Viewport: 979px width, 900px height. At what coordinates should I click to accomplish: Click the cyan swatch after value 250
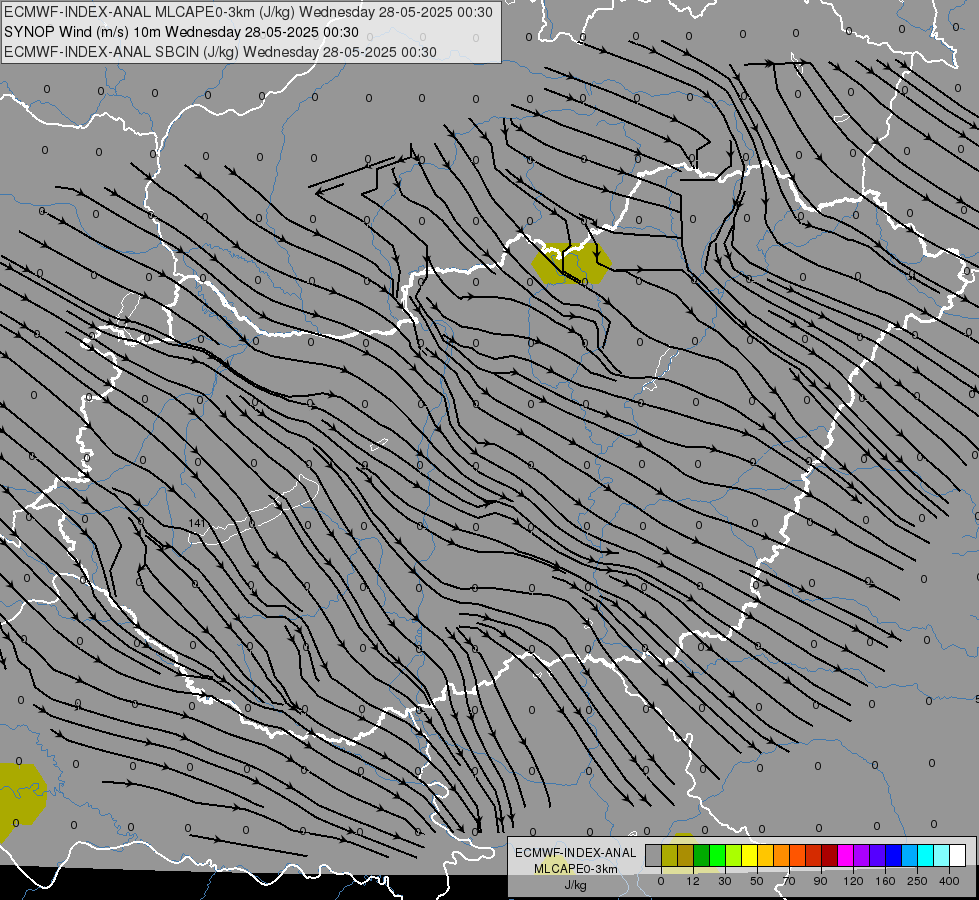coord(925,855)
